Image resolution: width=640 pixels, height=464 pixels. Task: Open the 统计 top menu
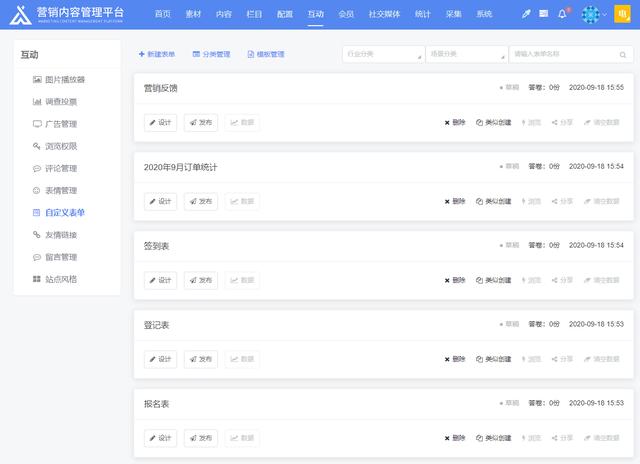click(423, 14)
